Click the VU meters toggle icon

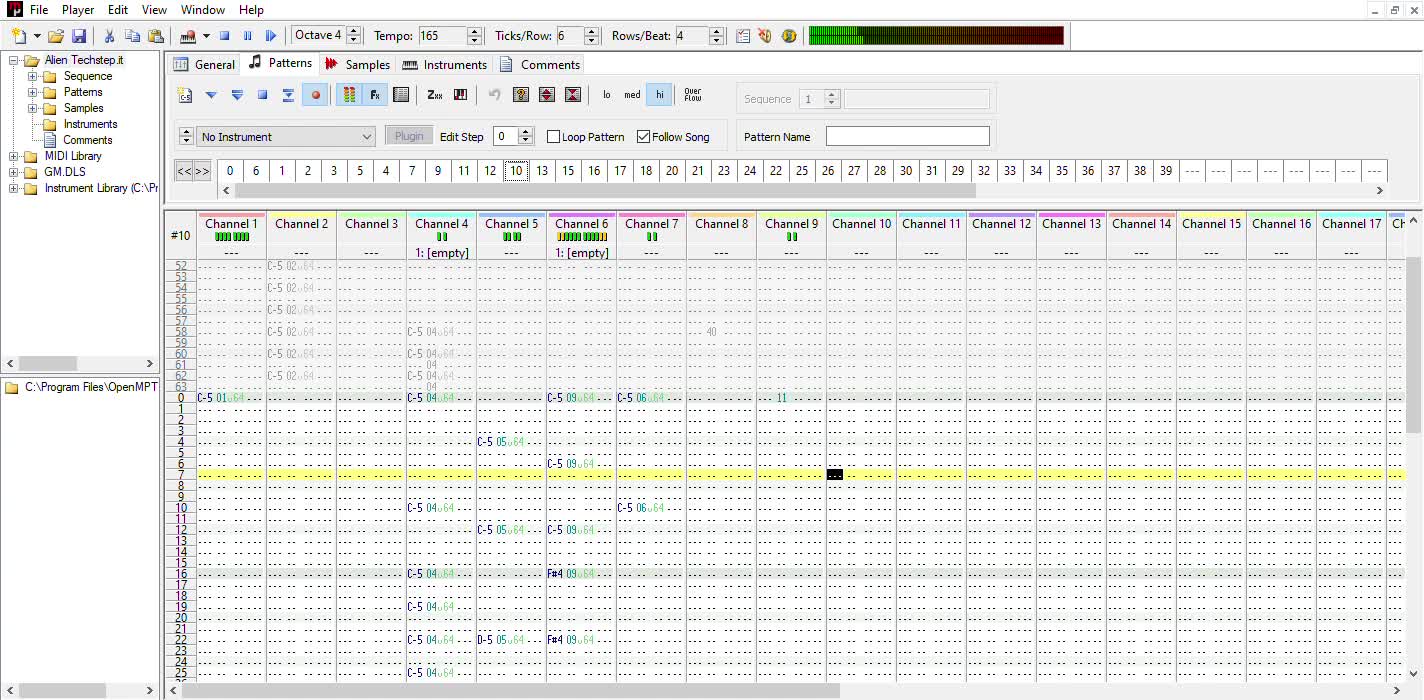(349, 95)
